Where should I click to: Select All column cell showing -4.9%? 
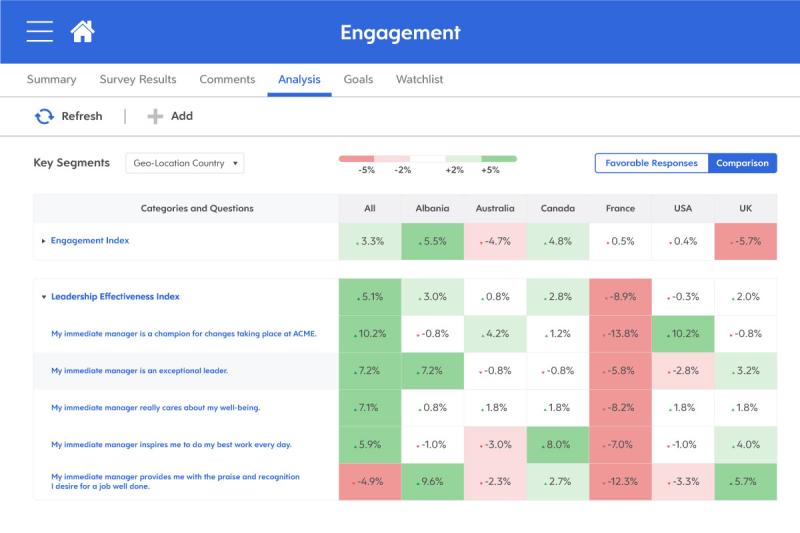tap(370, 481)
